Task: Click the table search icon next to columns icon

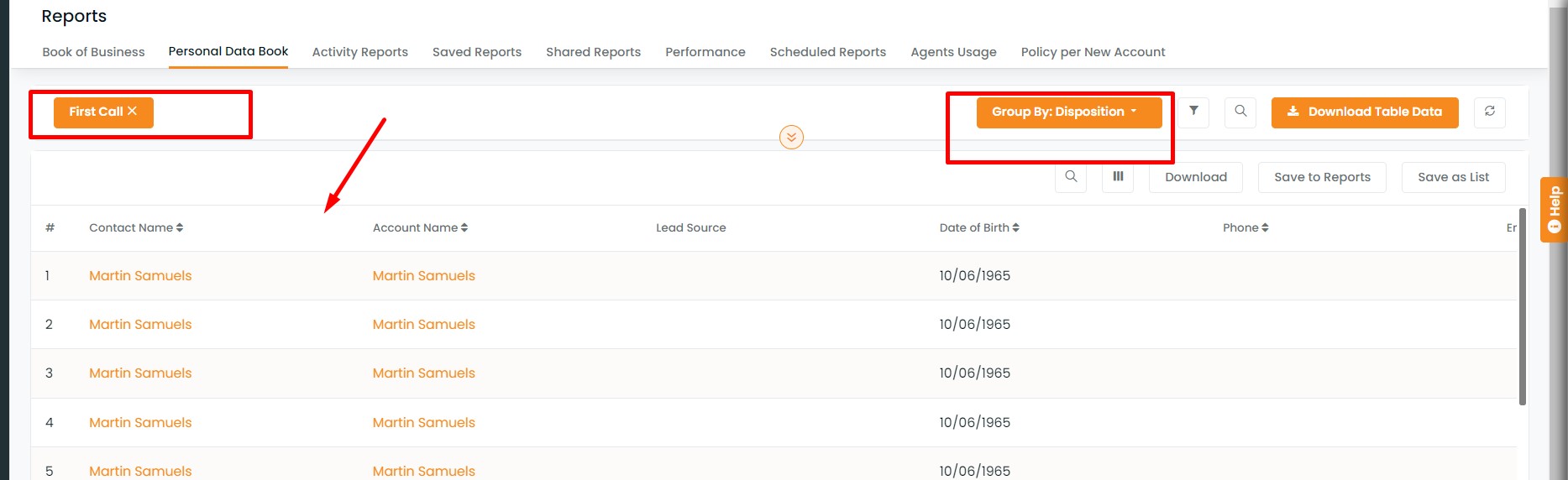Action: [x=1071, y=177]
